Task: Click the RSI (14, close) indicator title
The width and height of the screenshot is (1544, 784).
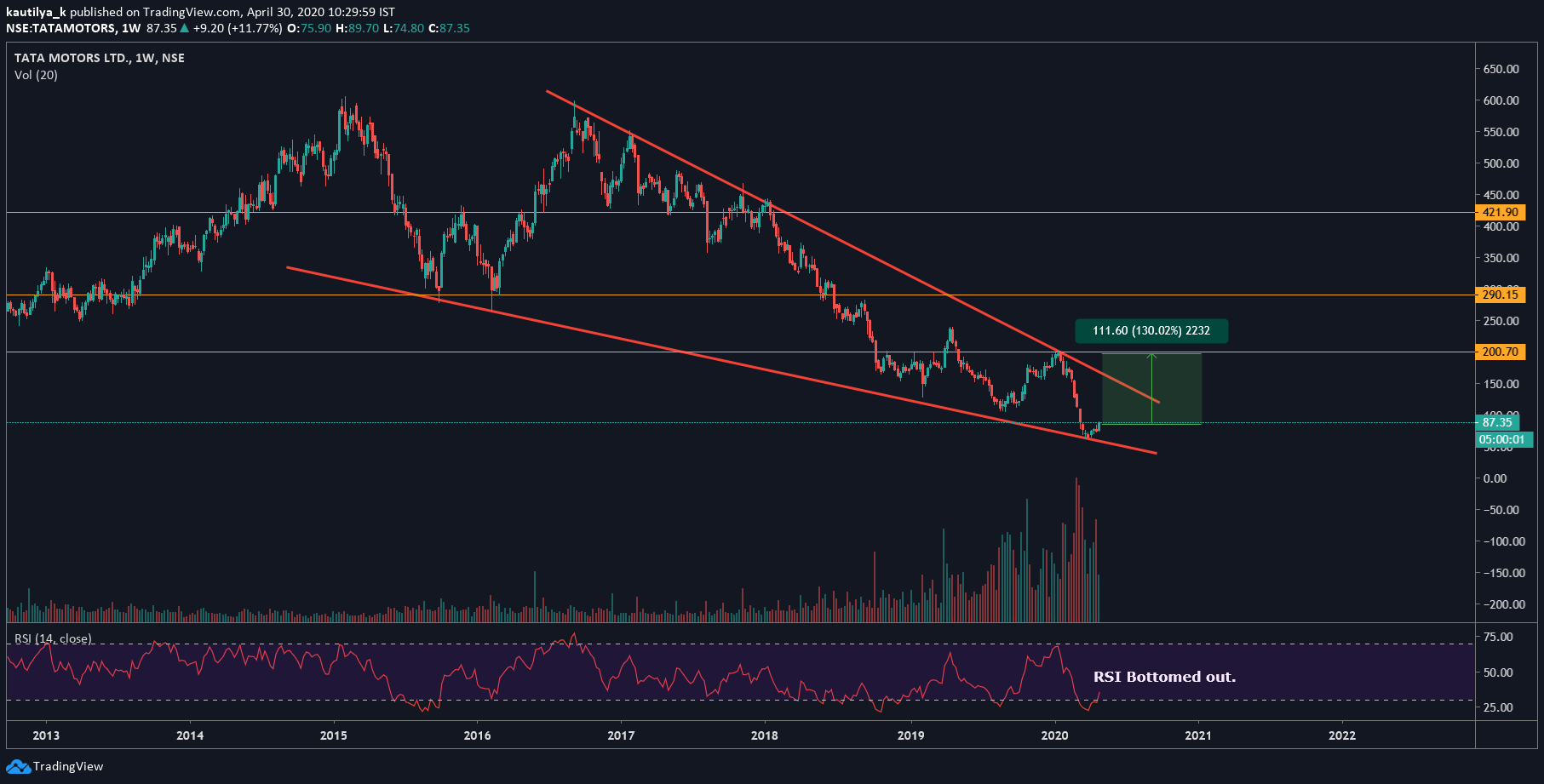Action: [53, 638]
